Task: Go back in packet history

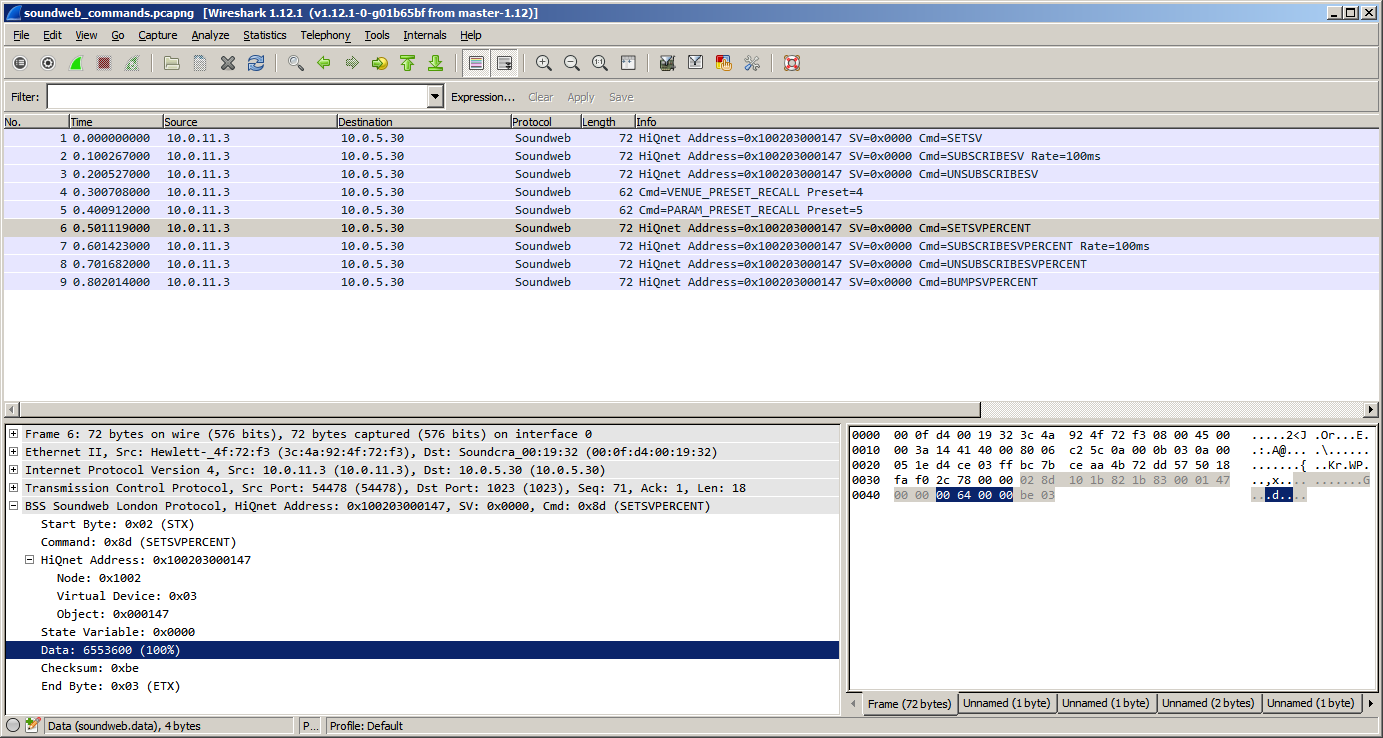Action: 324,63
